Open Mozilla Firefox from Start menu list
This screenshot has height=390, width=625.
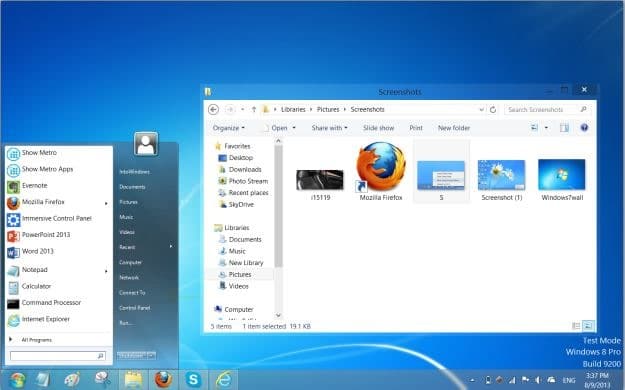coord(59,202)
